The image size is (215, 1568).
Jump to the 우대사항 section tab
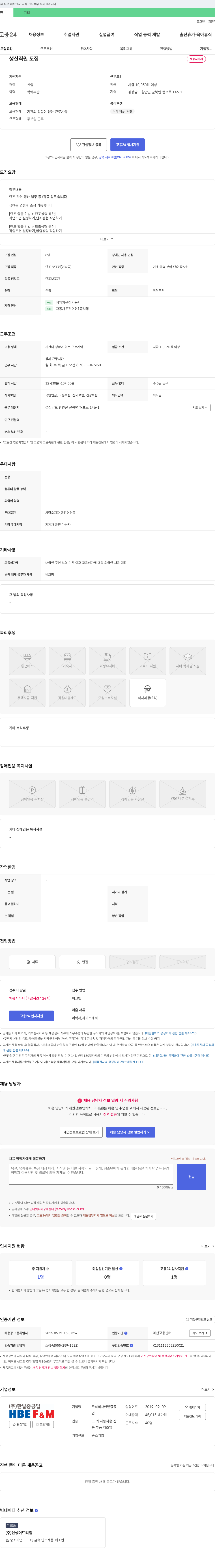pyautogui.click(x=86, y=49)
